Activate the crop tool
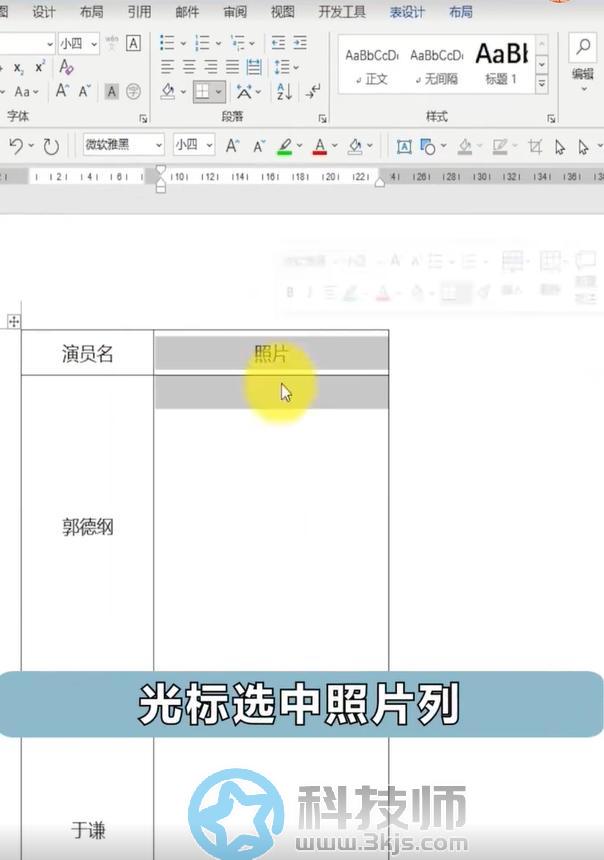 [535, 146]
